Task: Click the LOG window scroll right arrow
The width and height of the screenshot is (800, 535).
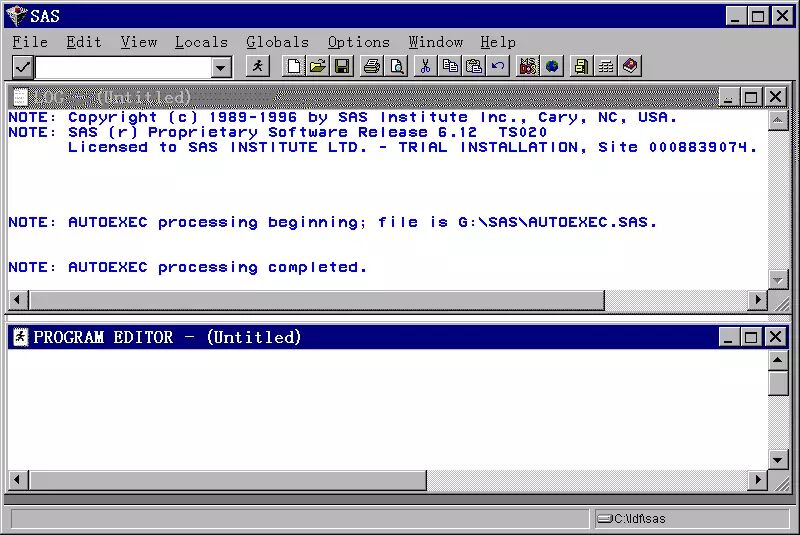Action: 758,299
